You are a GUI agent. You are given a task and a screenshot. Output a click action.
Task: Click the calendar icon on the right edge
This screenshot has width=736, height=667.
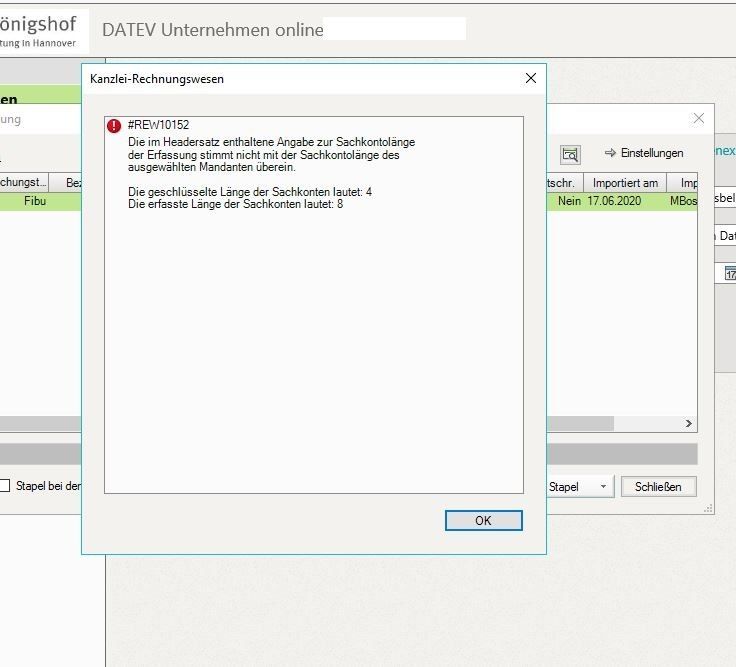[730, 273]
